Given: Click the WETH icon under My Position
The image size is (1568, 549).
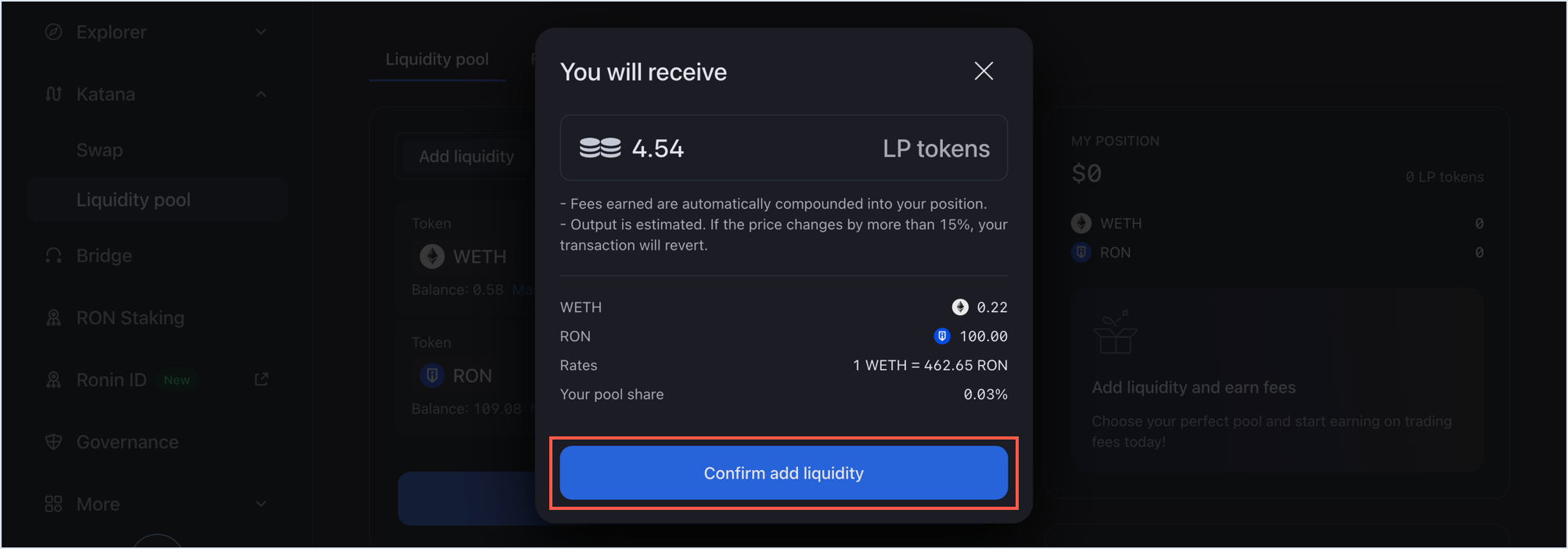Looking at the screenshot, I should point(1081,223).
